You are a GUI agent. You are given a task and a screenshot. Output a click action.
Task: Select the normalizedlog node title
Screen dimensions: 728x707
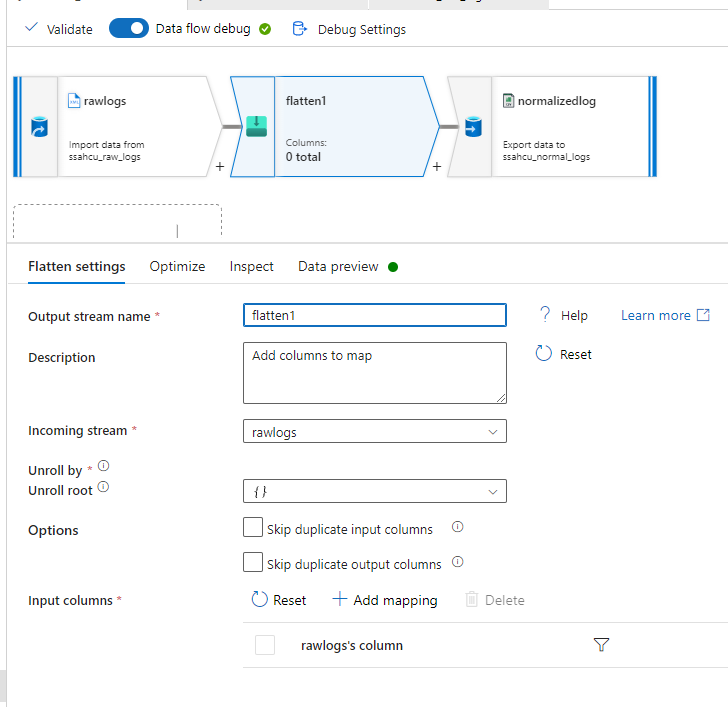click(557, 101)
